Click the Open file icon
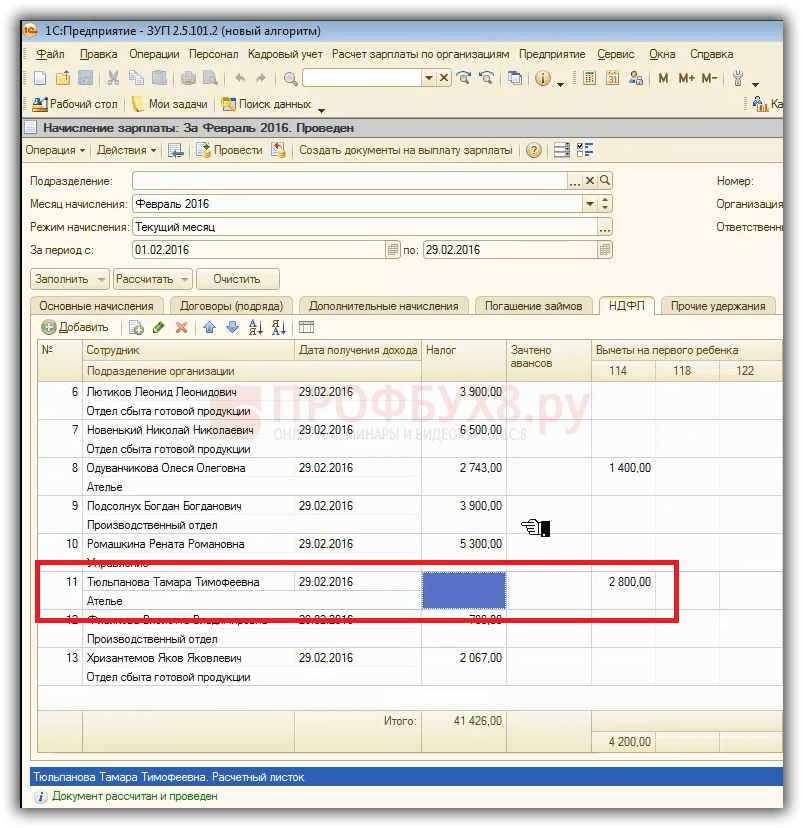 pyautogui.click(x=63, y=78)
